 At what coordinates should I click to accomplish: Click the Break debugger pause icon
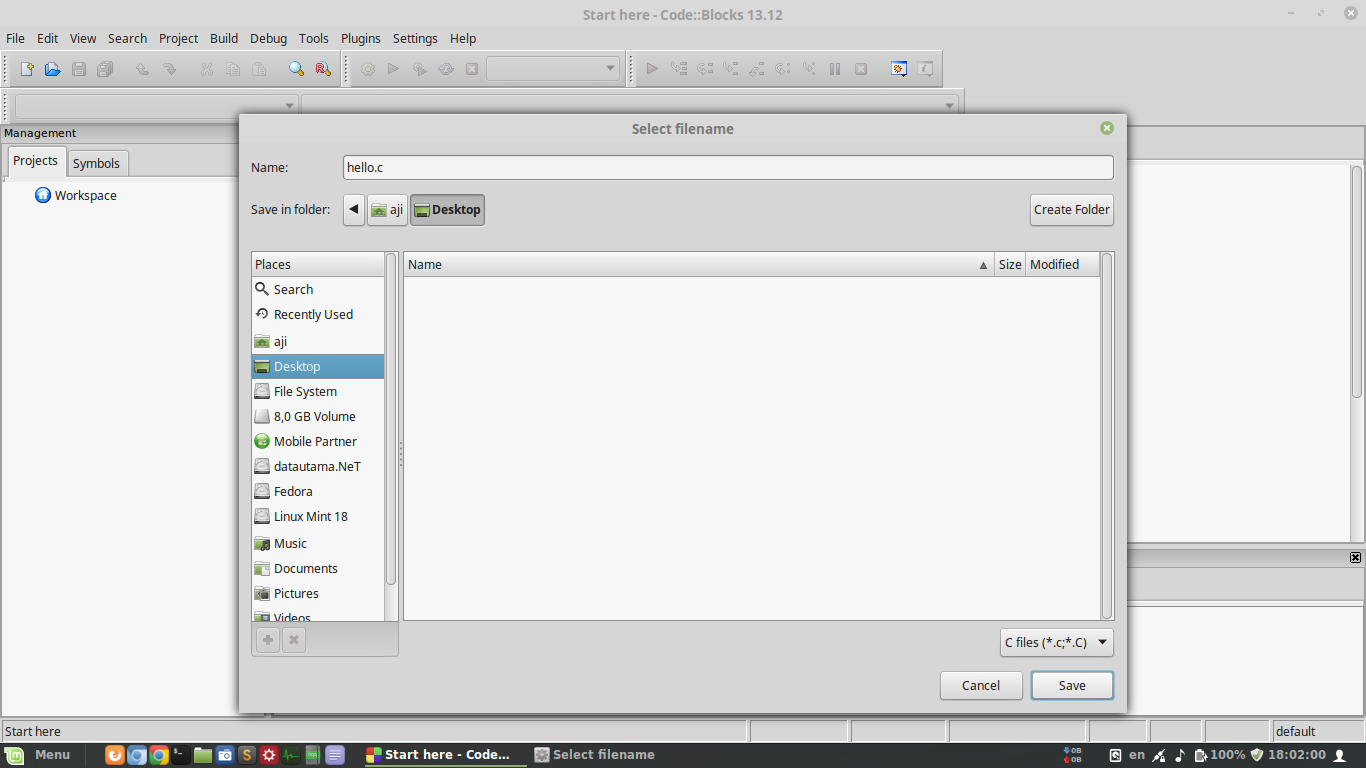point(835,69)
